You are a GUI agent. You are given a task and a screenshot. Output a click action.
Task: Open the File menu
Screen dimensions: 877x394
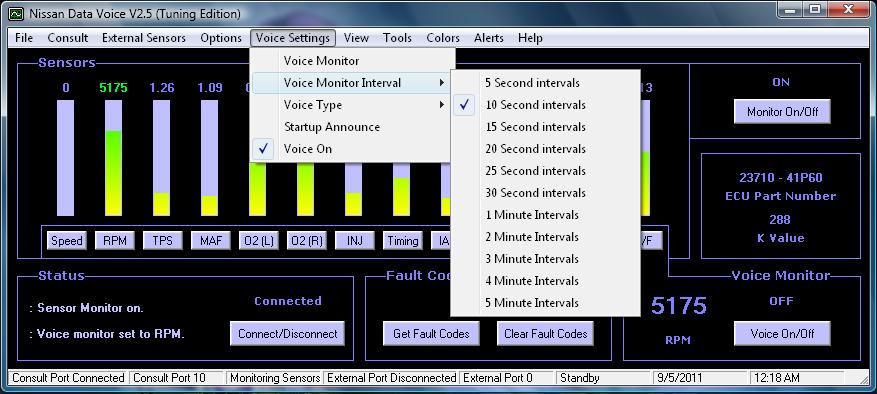[x=24, y=38]
